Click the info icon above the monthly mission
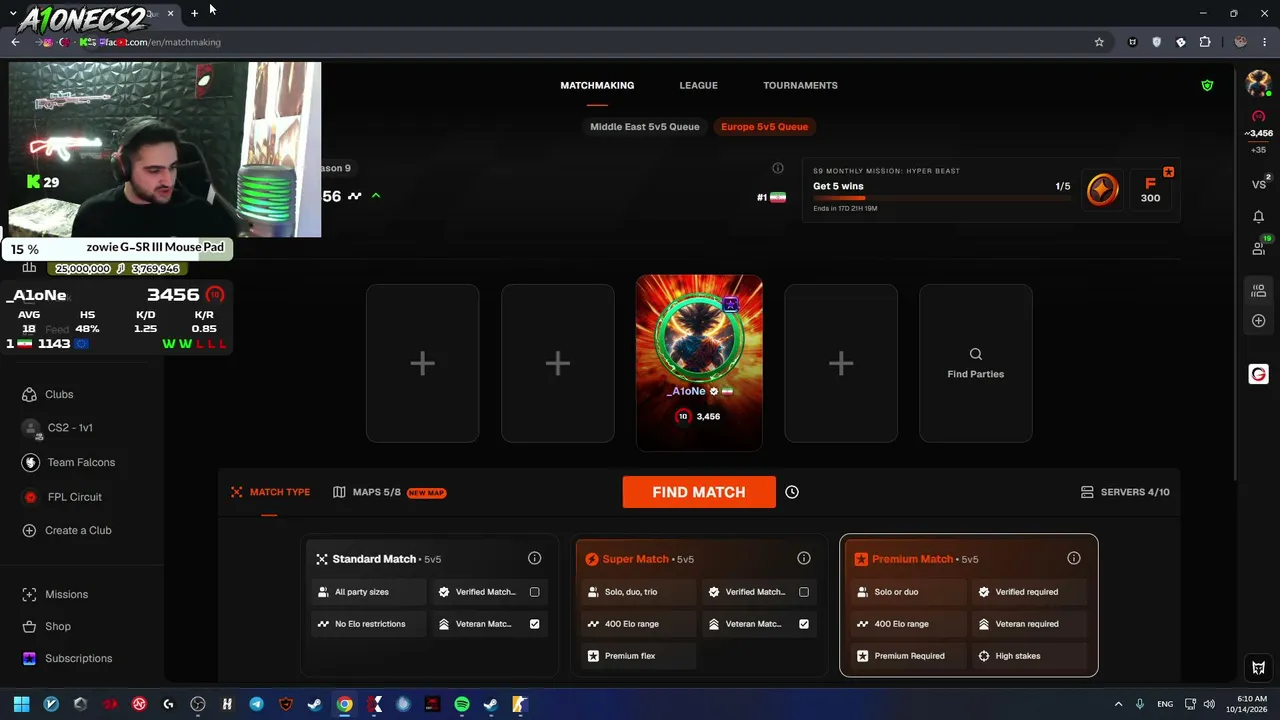 click(x=778, y=168)
